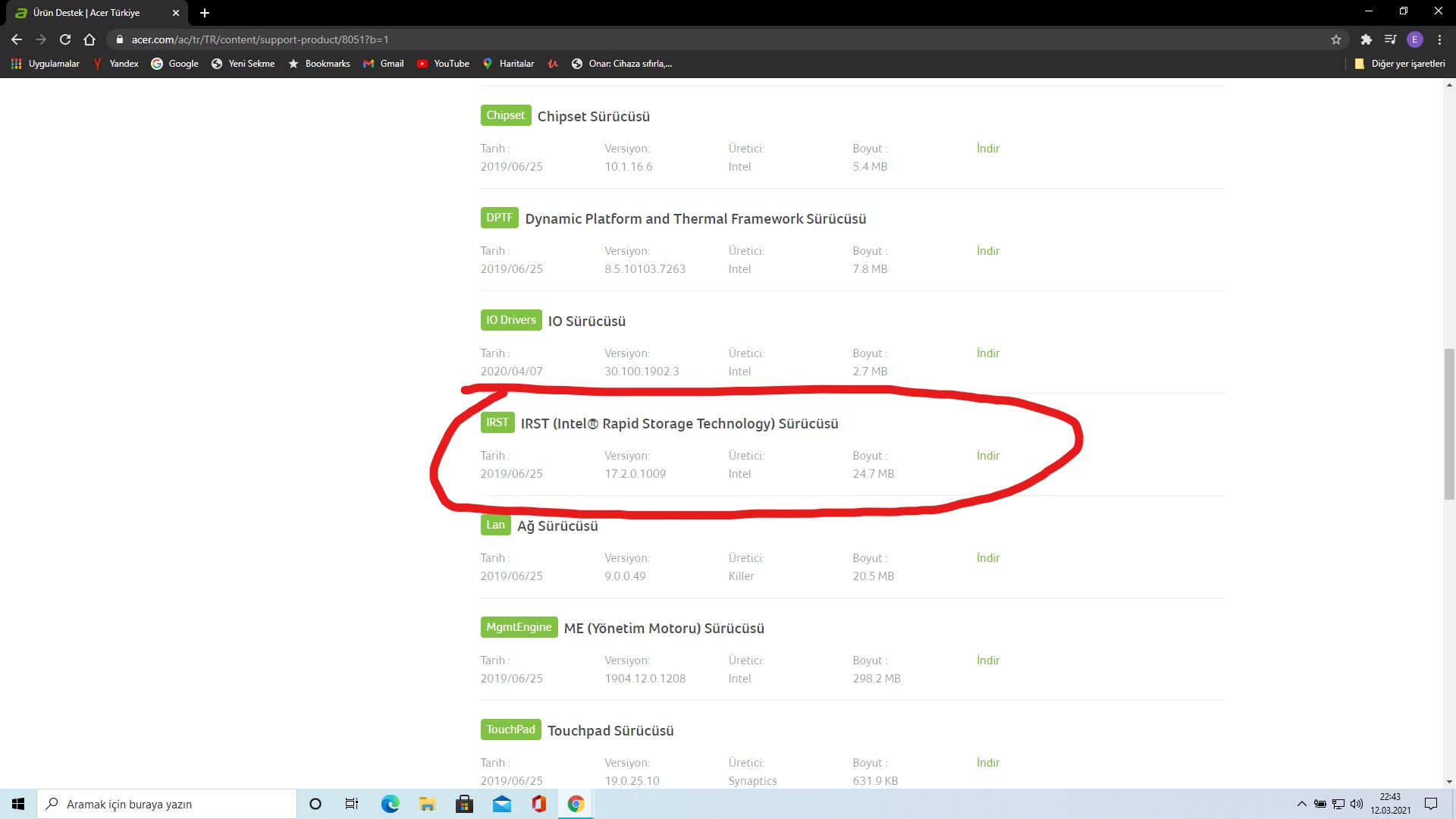
Task: Download the IRST driver via İndir
Action: pos(987,456)
